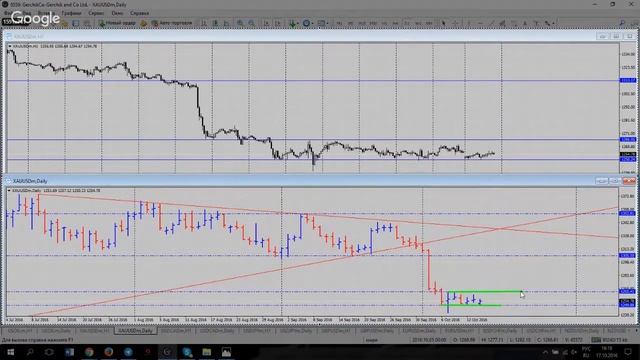Open Chrome from the taskbar

[89, 351]
